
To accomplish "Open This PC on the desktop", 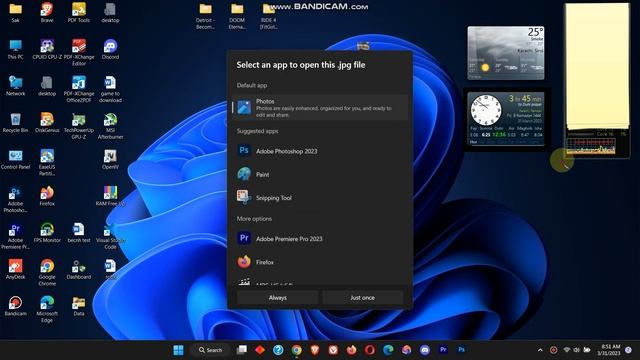I will (16, 49).
